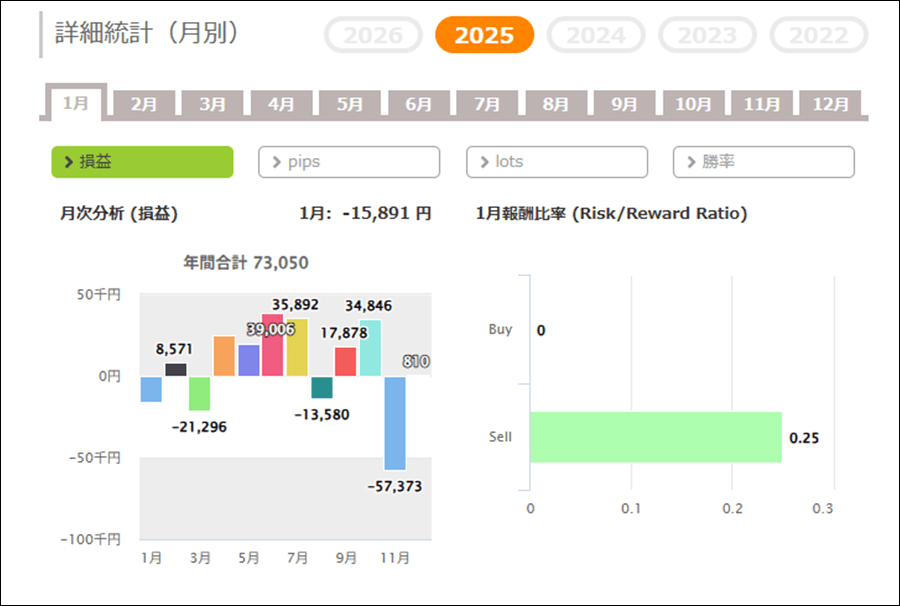Switch to the 6月 tab
Image resolution: width=900 pixels, height=606 pixels.
419,104
